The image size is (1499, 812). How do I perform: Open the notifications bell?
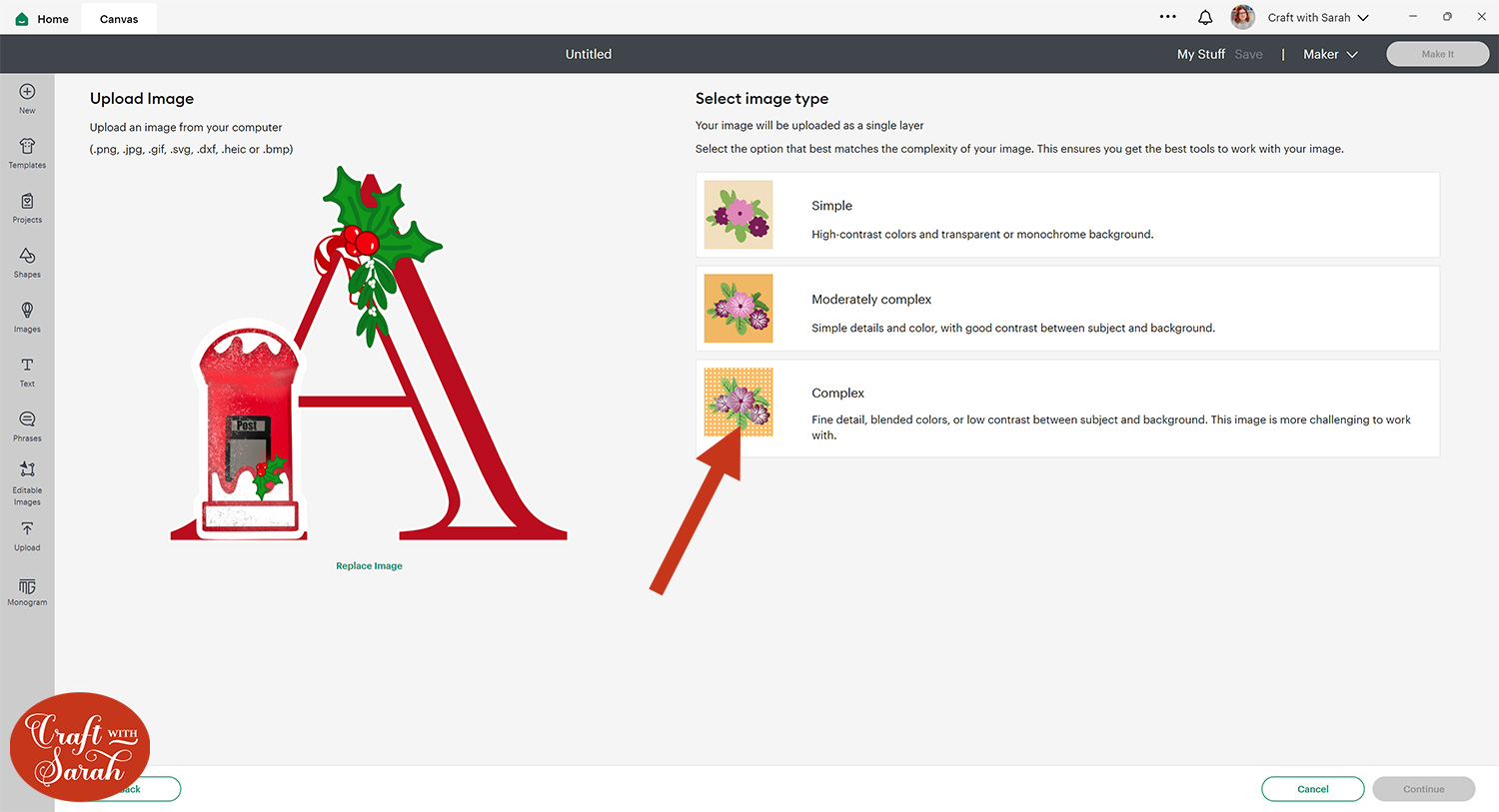(x=1205, y=17)
